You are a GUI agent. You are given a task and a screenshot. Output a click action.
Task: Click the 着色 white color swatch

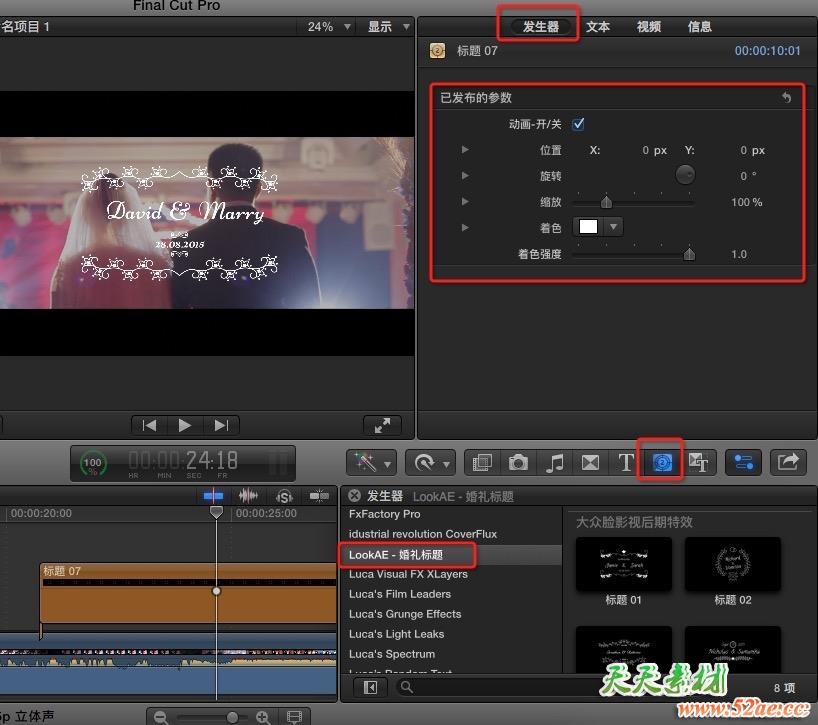tap(588, 227)
